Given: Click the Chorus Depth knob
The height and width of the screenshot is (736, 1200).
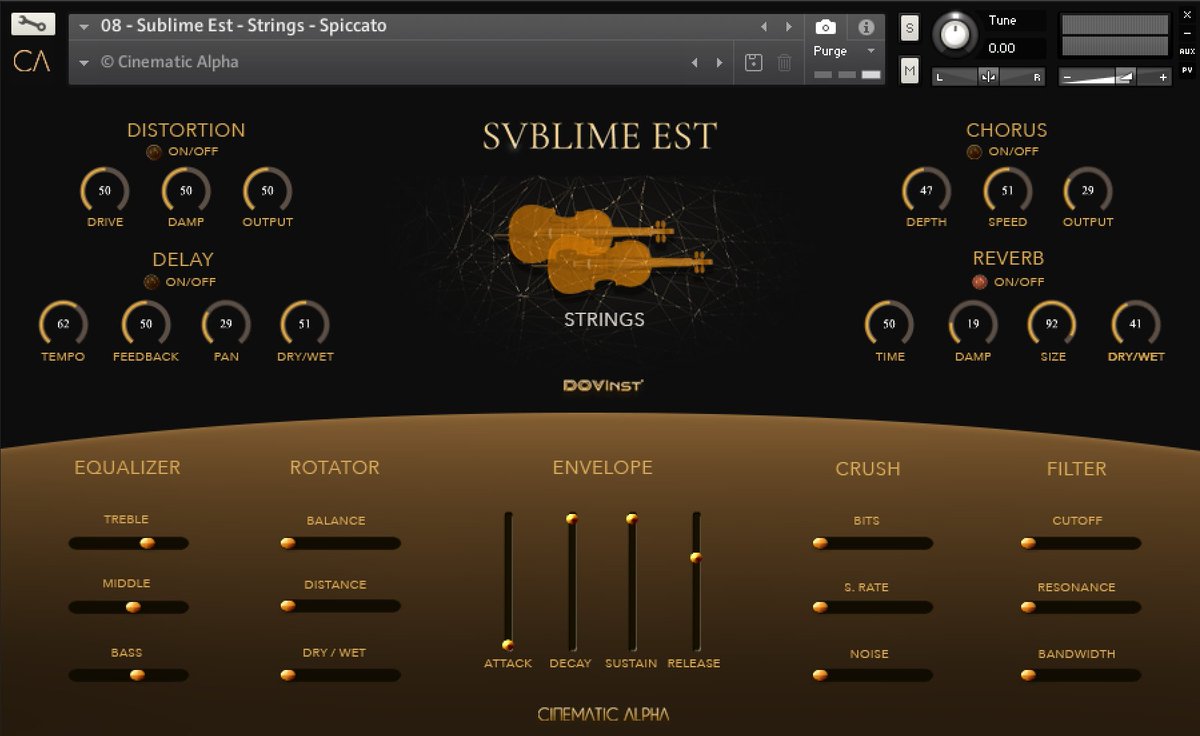Looking at the screenshot, I should pyautogui.click(x=926, y=190).
